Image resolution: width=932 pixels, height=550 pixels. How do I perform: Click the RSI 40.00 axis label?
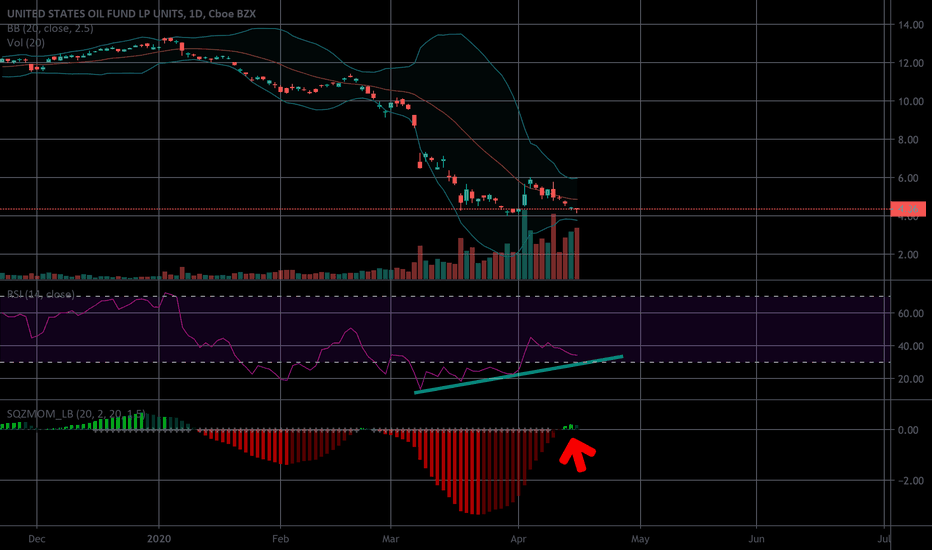coord(911,346)
